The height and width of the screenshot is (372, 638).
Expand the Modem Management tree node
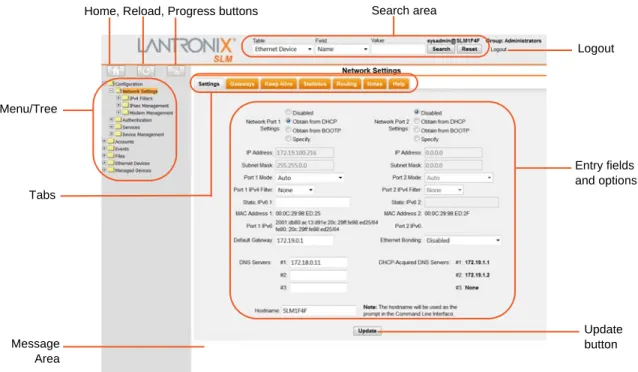[x=118, y=112]
